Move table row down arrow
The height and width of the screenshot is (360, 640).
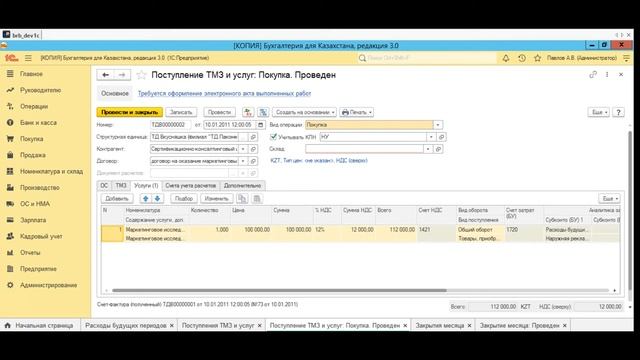[157, 199]
